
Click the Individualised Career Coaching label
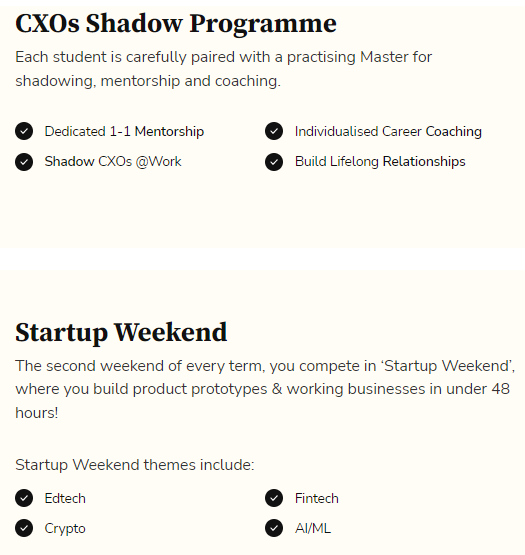[388, 131]
